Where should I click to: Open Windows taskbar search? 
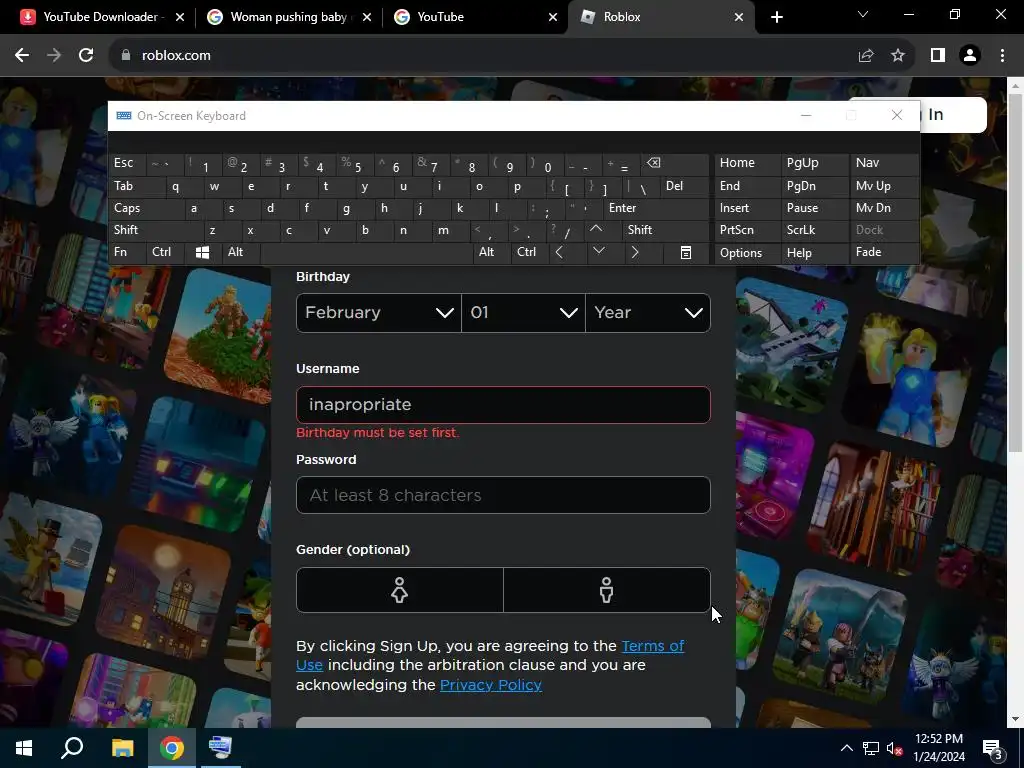(72, 748)
